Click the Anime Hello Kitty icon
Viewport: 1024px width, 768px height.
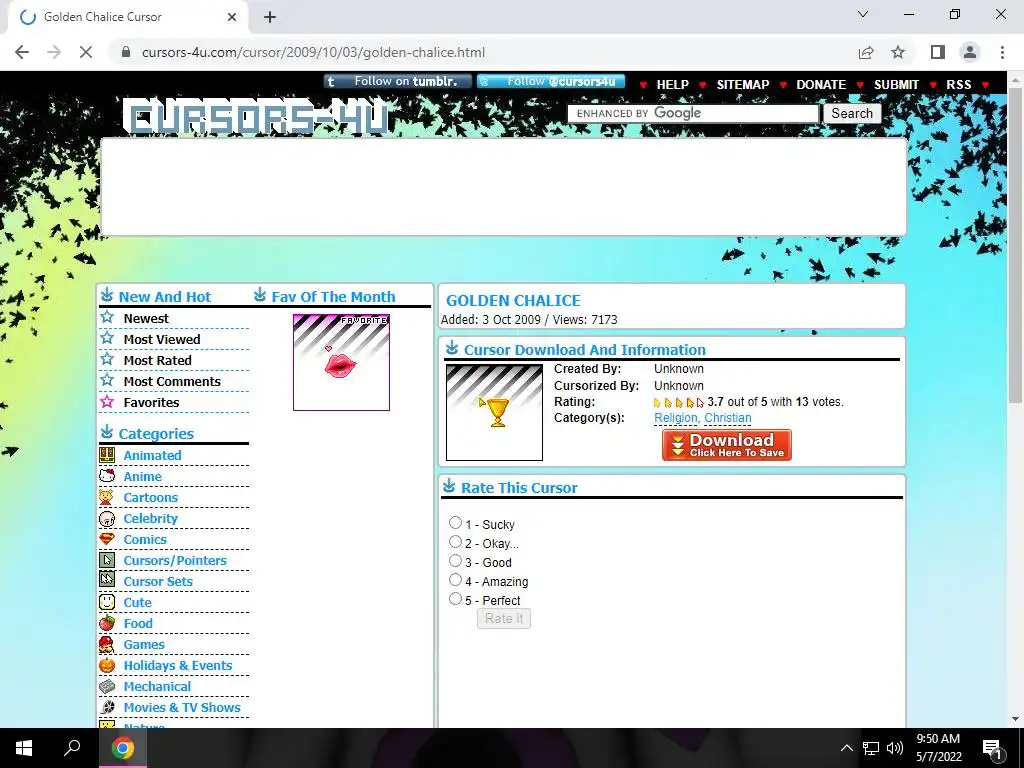pyautogui.click(x=107, y=476)
